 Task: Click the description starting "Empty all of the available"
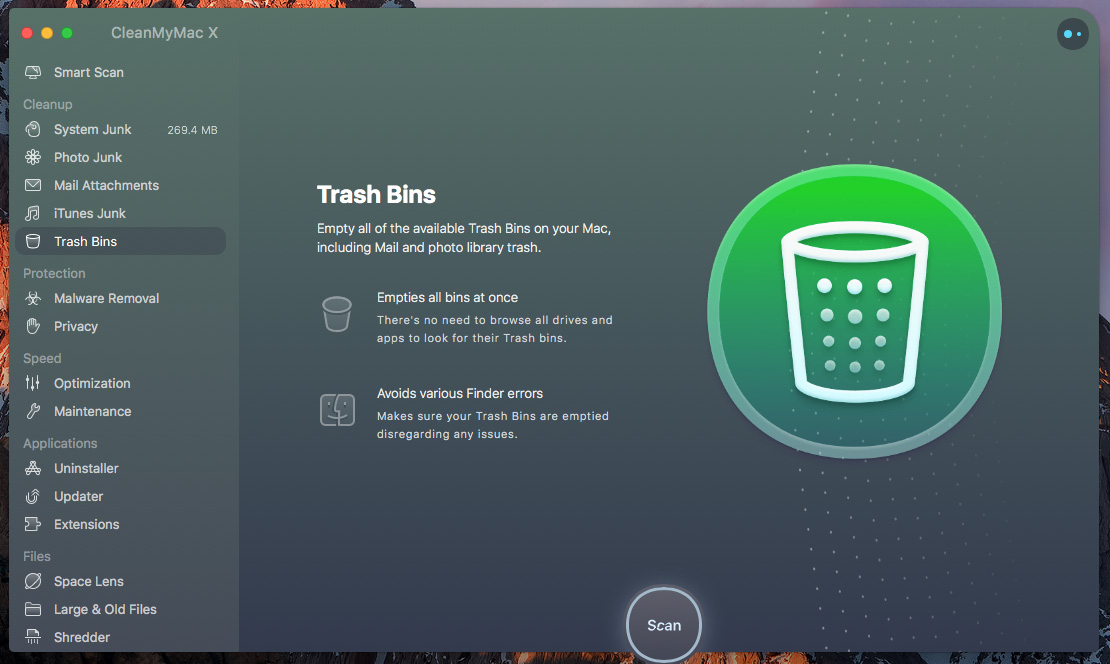click(x=464, y=238)
